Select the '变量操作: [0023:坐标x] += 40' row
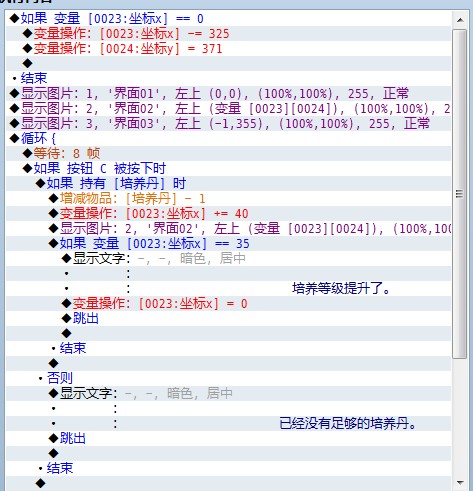The image size is (473, 491). (229, 214)
